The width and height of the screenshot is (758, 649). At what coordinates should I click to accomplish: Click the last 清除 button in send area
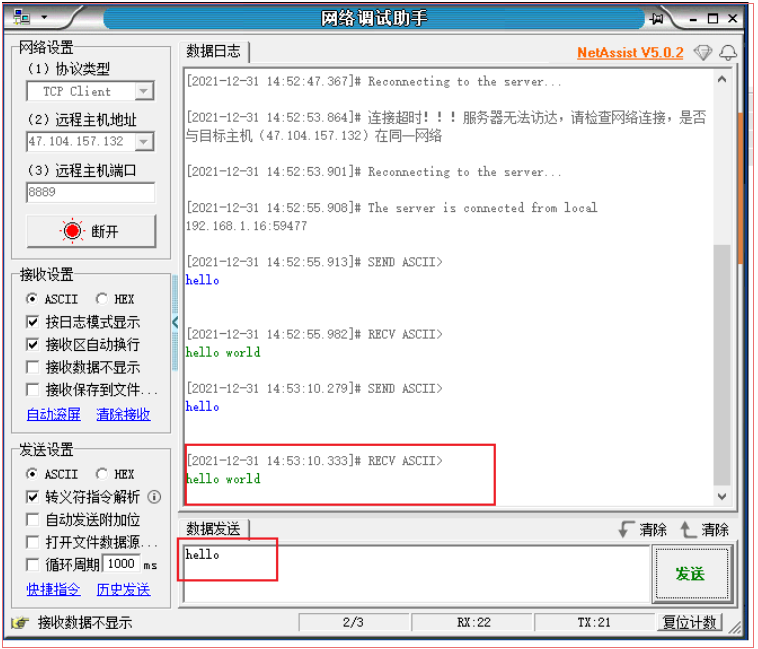[x=714, y=530]
